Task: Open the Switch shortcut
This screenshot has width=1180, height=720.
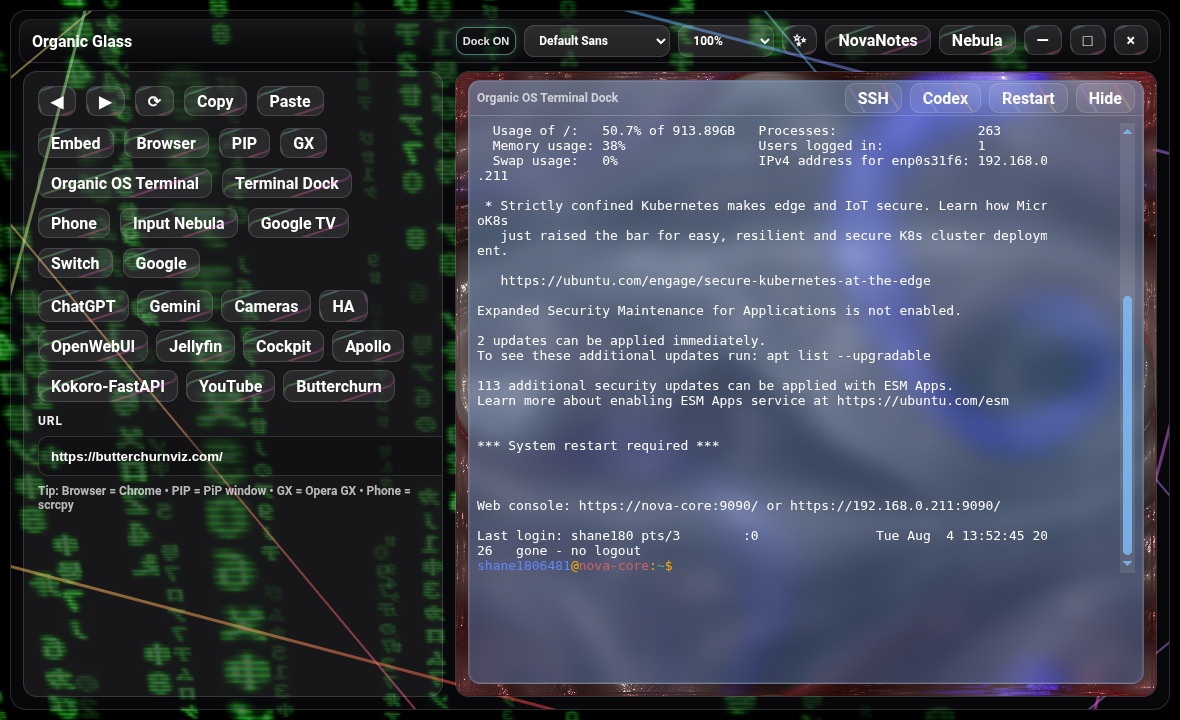Action: pyautogui.click(x=75, y=263)
